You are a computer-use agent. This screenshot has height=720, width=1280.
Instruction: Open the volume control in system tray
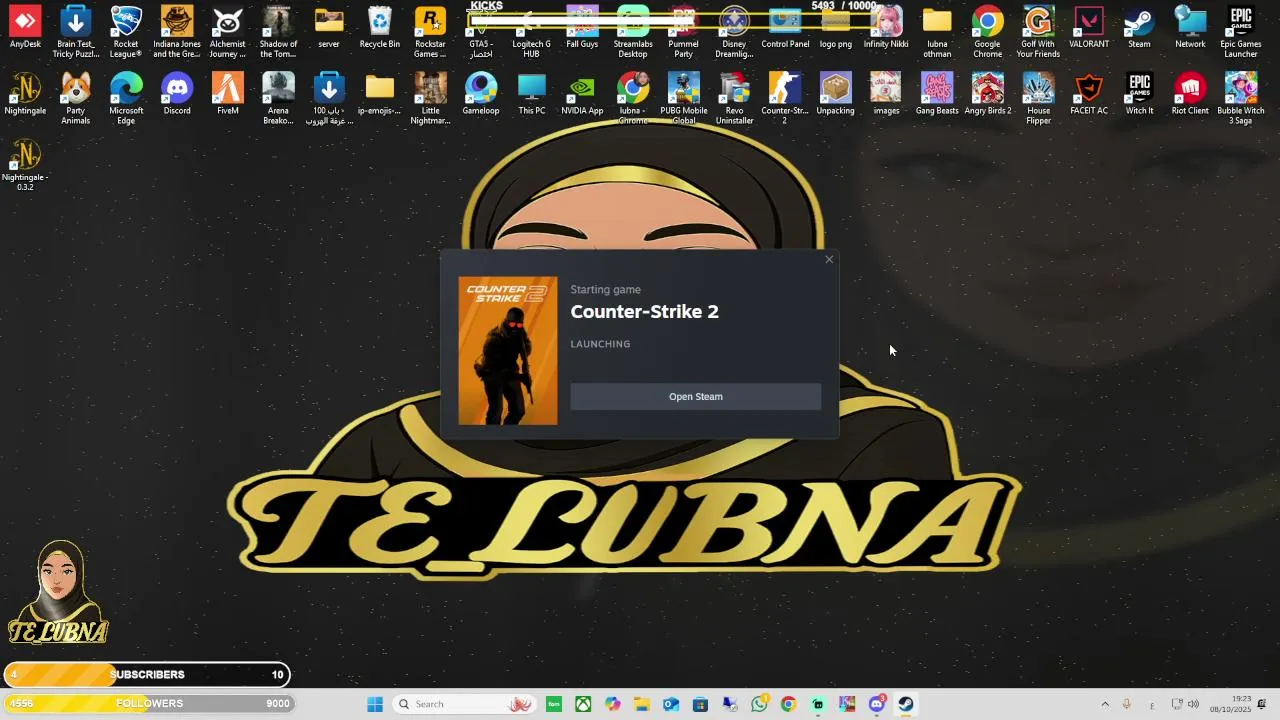click(x=1193, y=704)
